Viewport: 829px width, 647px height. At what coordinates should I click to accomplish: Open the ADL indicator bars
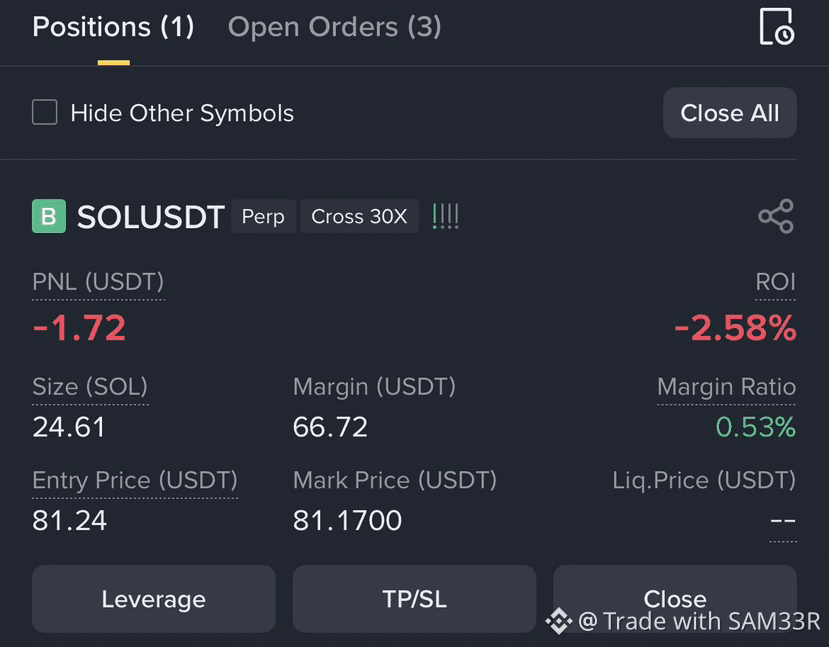tap(445, 216)
